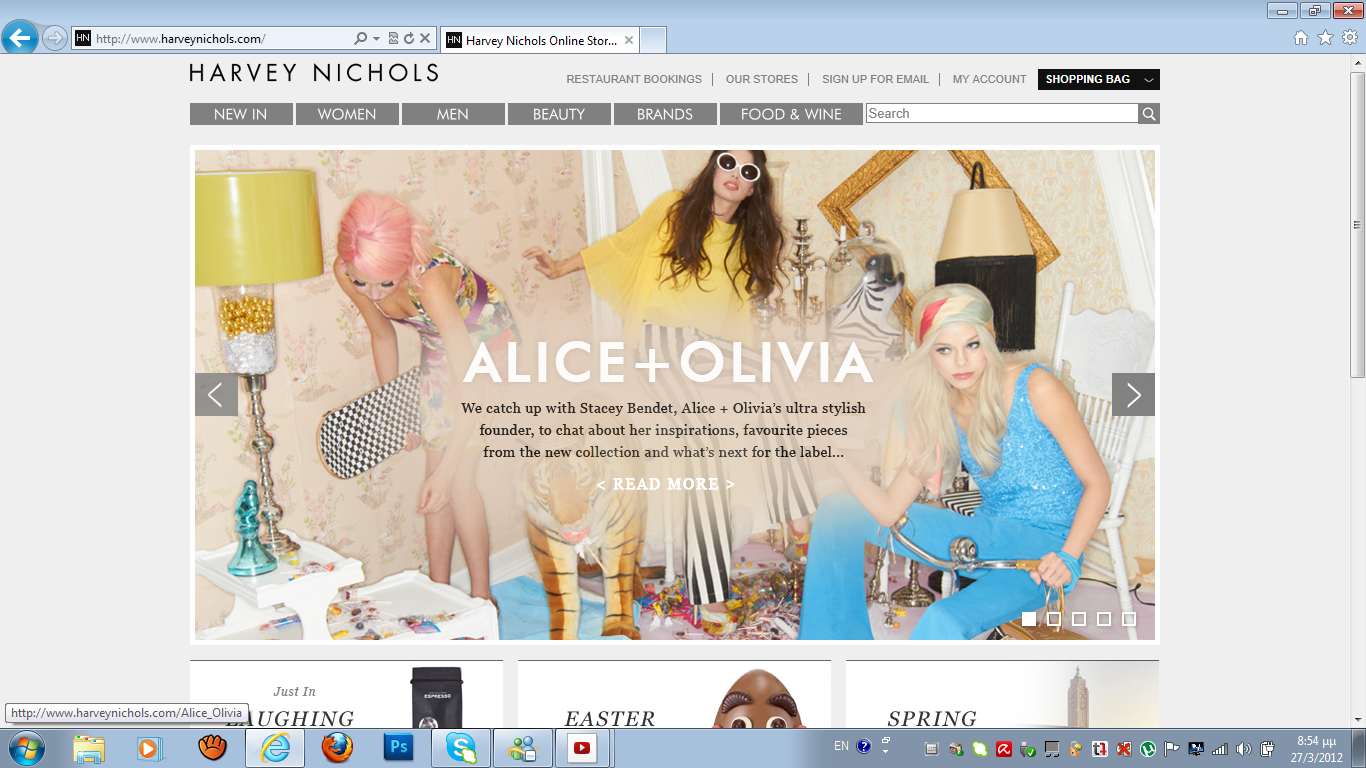The width and height of the screenshot is (1366, 768).
Task: Select the second carousel slide indicator
Action: point(1054,619)
